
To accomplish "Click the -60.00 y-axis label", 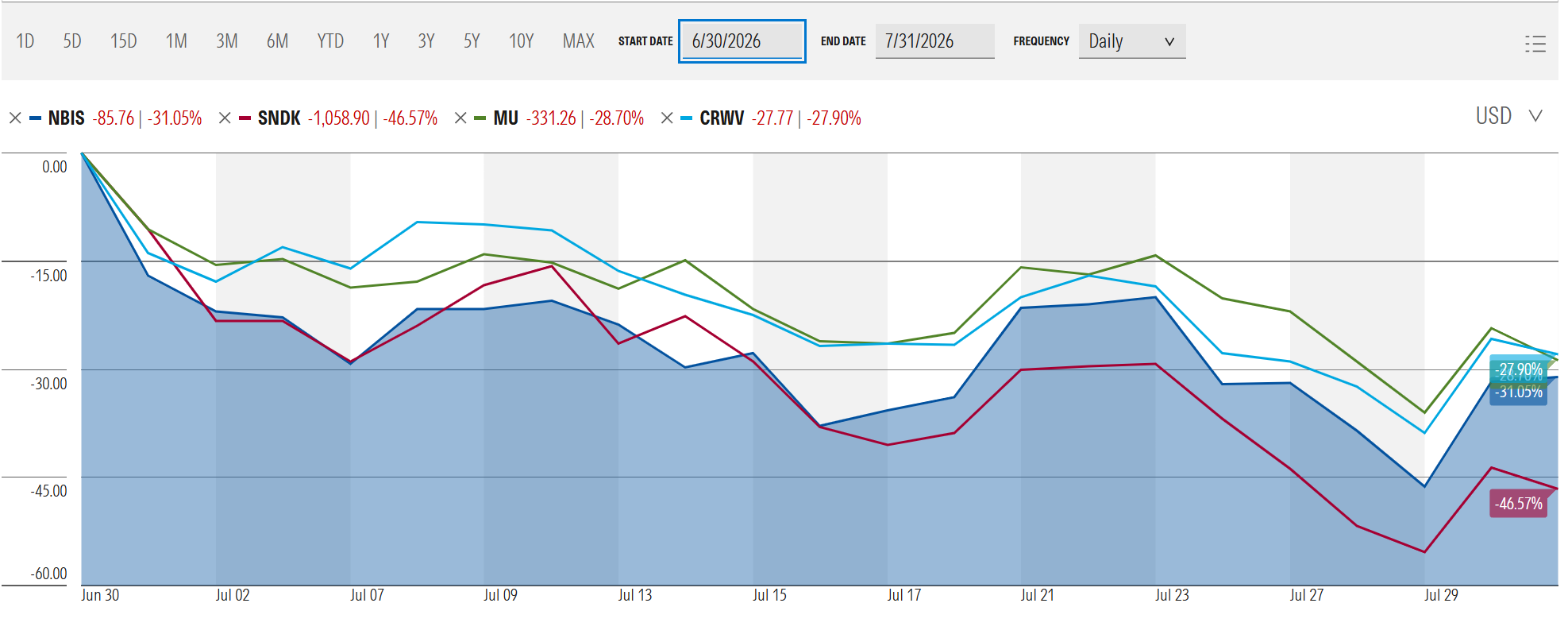I will tap(49, 574).
